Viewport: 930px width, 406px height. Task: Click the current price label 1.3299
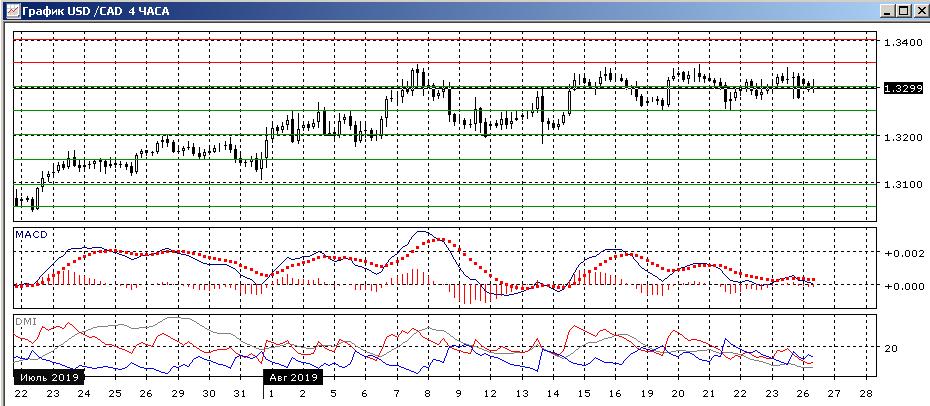901,88
